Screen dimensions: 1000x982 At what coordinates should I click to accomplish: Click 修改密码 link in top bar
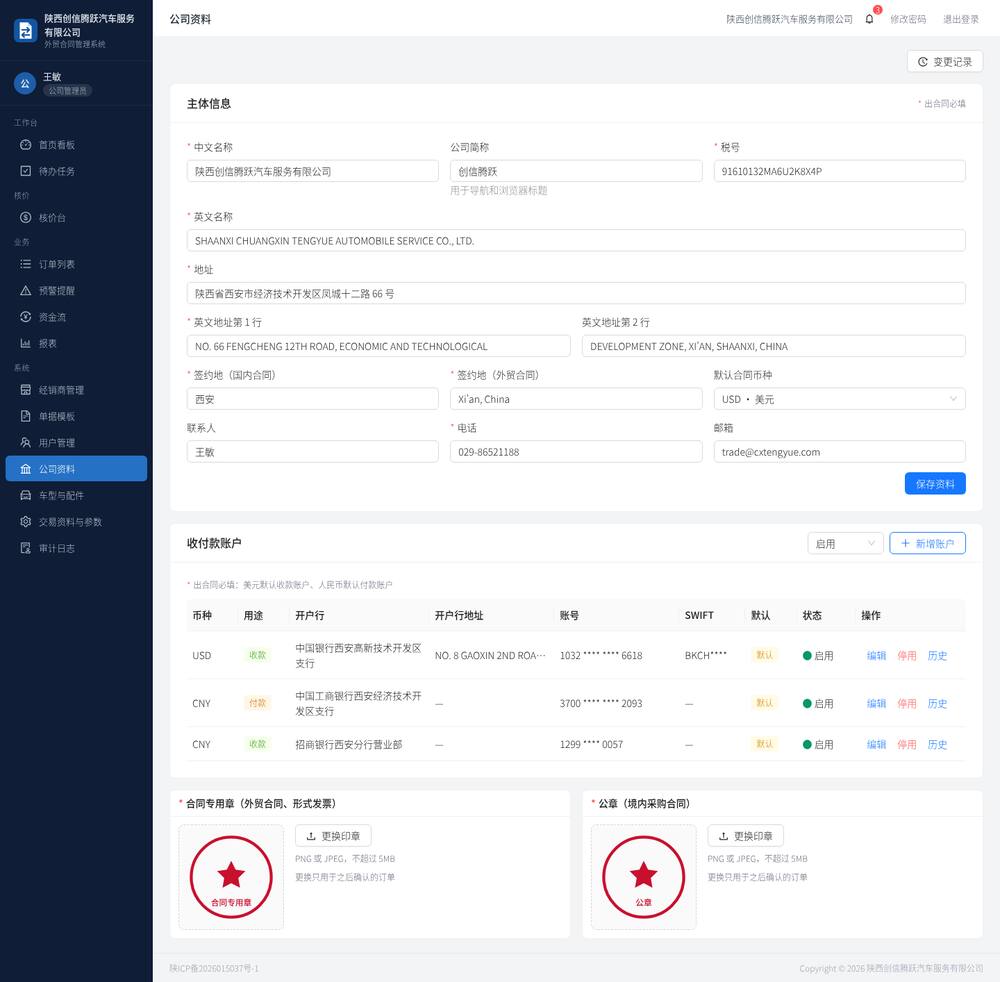tap(908, 19)
